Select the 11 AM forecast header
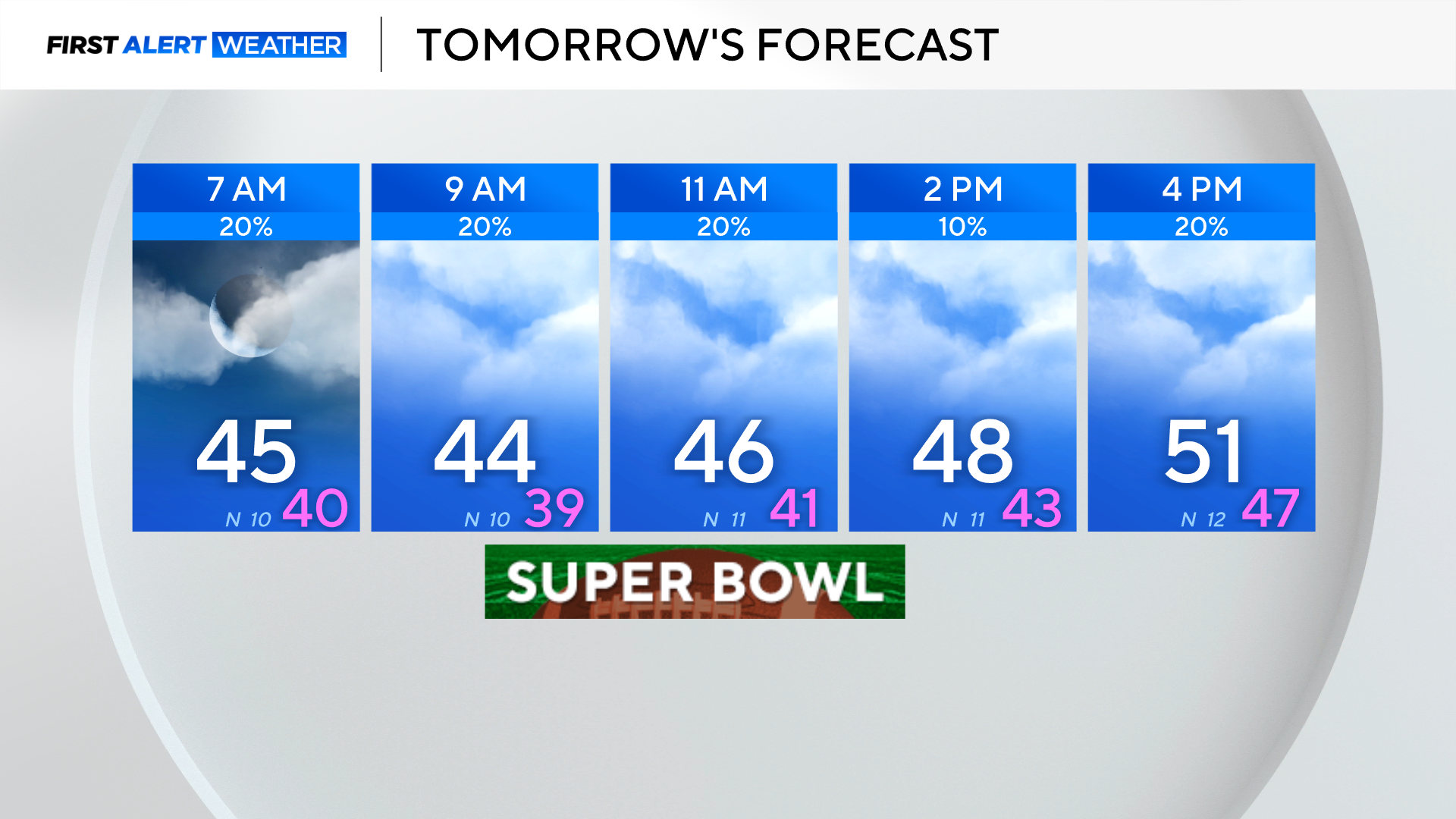The width and height of the screenshot is (1456, 819). 723,188
